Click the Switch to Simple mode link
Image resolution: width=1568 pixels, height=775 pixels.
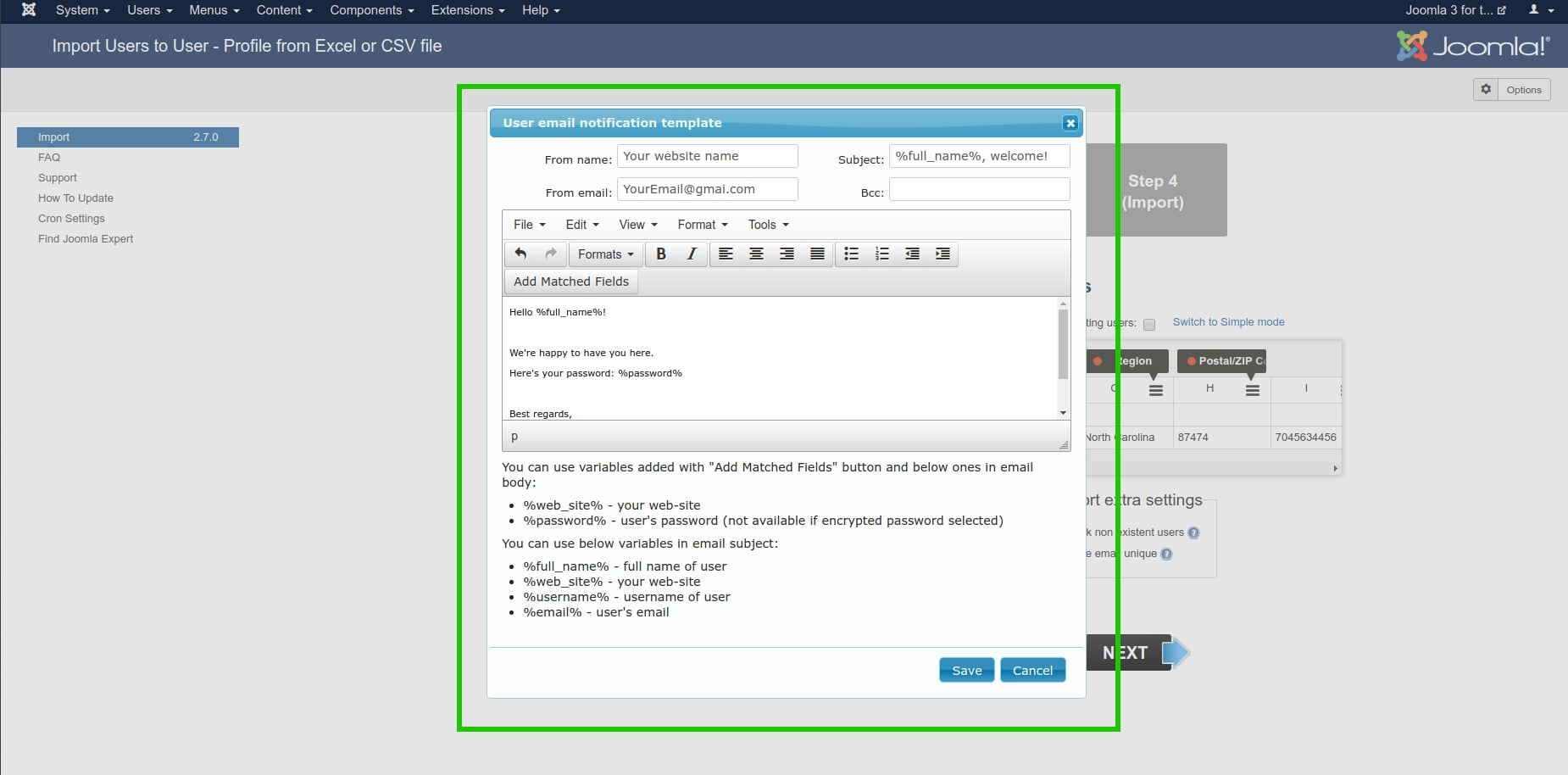[1228, 322]
